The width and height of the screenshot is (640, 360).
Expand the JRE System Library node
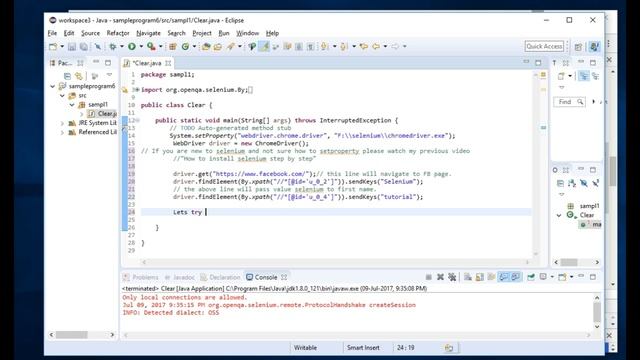point(62,123)
